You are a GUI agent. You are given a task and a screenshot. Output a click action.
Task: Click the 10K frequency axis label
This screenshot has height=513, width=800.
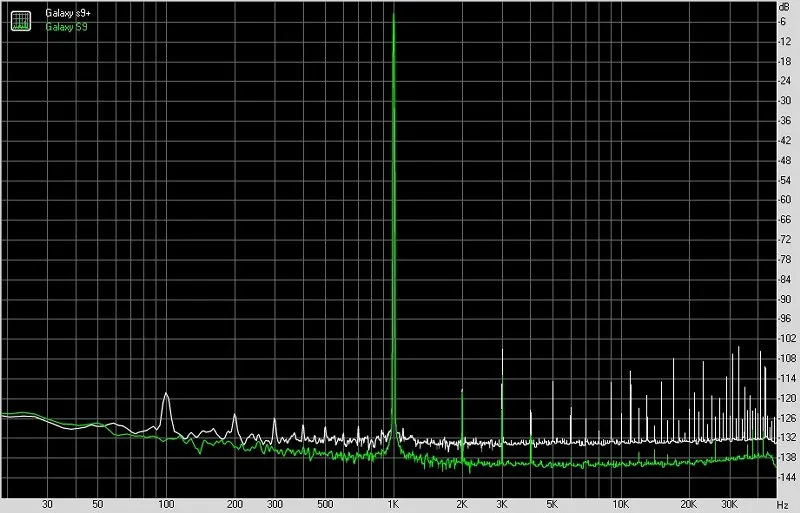click(620, 504)
